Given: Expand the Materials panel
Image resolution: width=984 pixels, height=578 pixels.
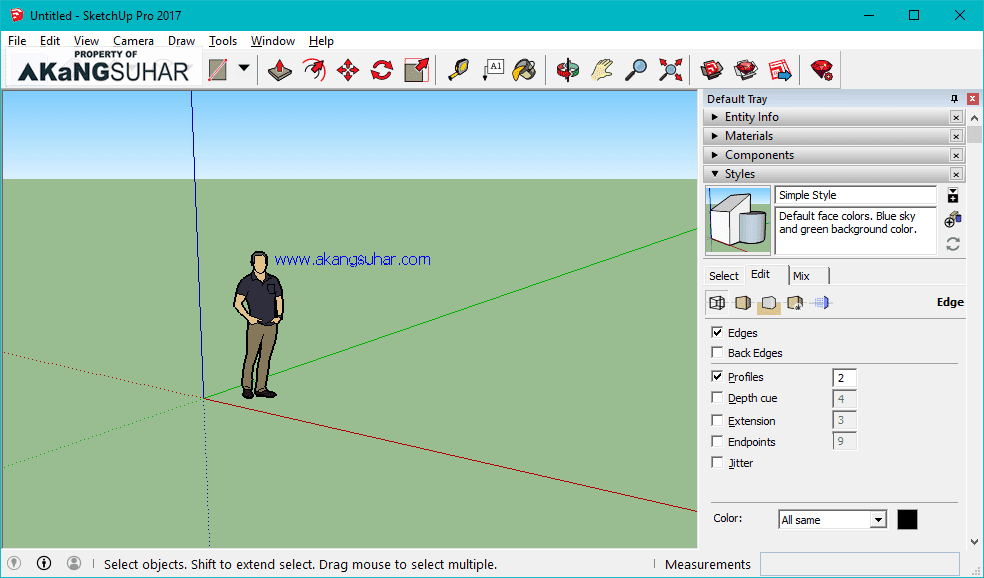Looking at the screenshot, I should (715, 136).
